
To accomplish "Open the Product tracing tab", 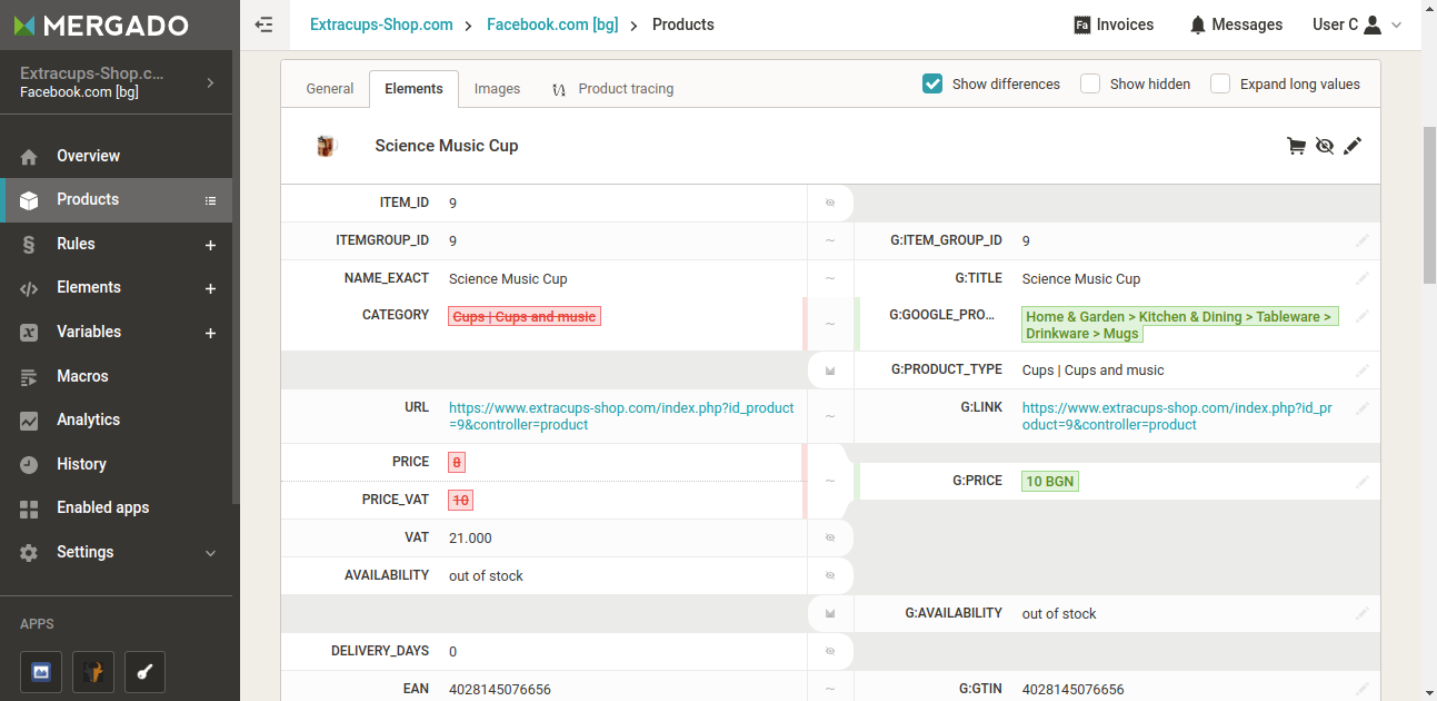I will point(625,88).
